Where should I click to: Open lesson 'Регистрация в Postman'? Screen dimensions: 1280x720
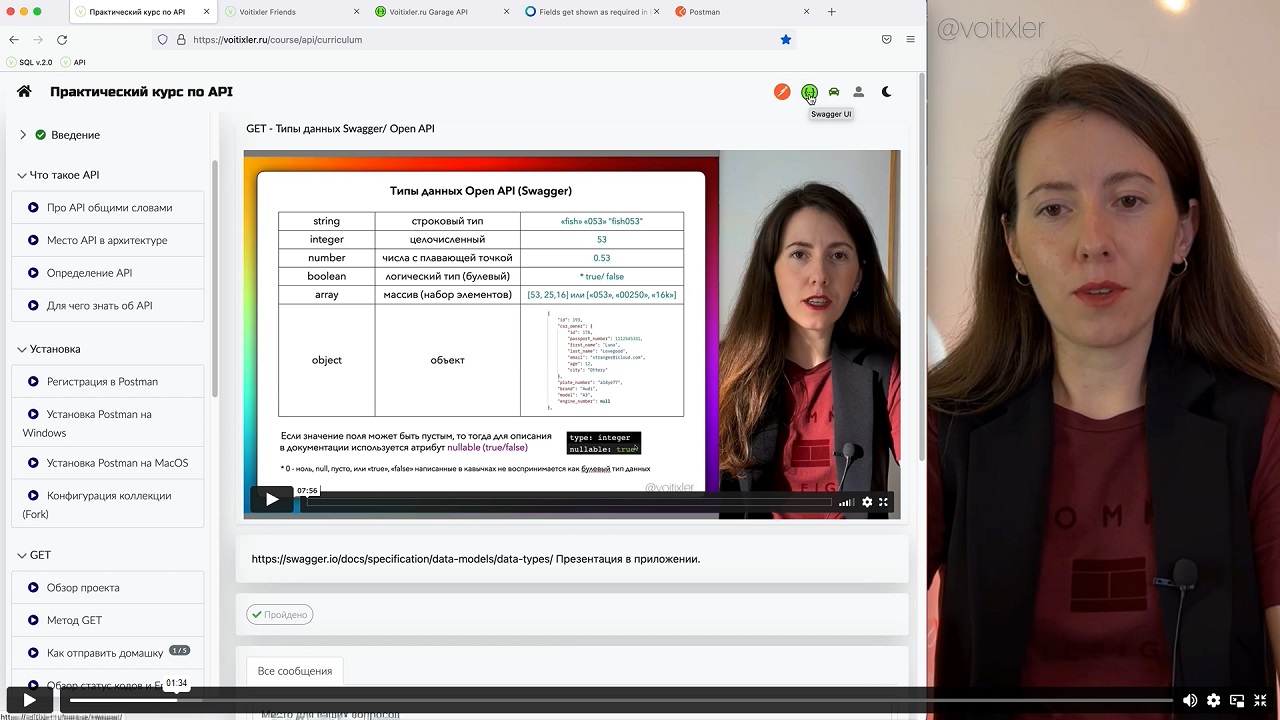102,382
